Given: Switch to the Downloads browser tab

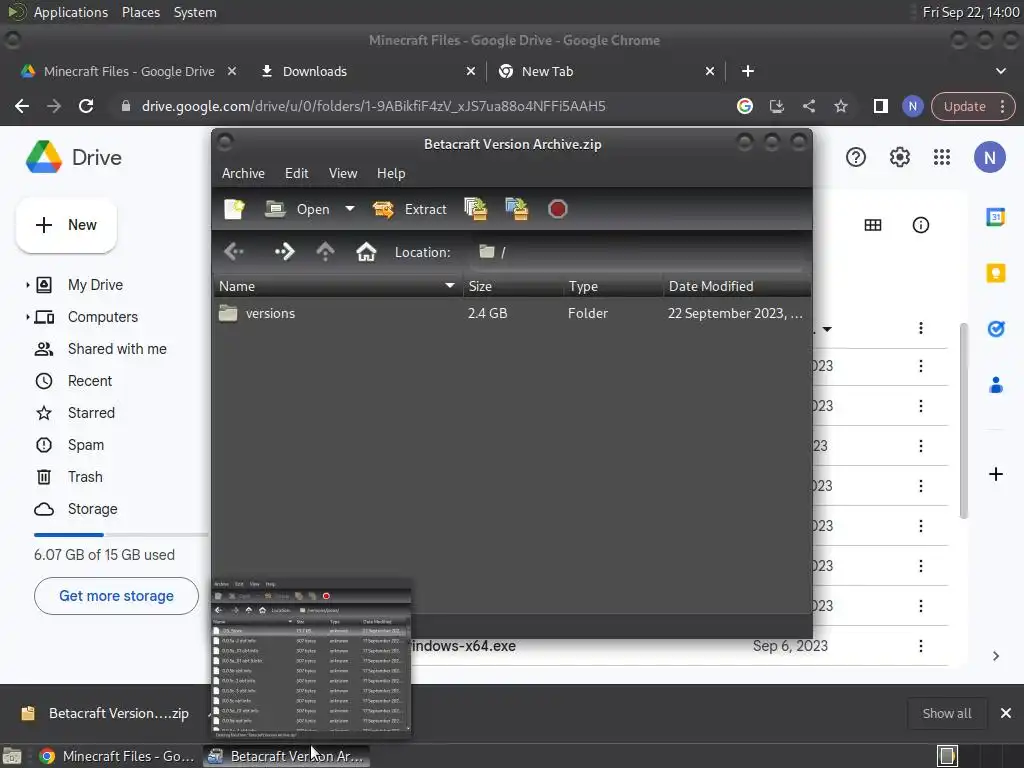Looking at the screenshot, I should [x=370, y=71].
